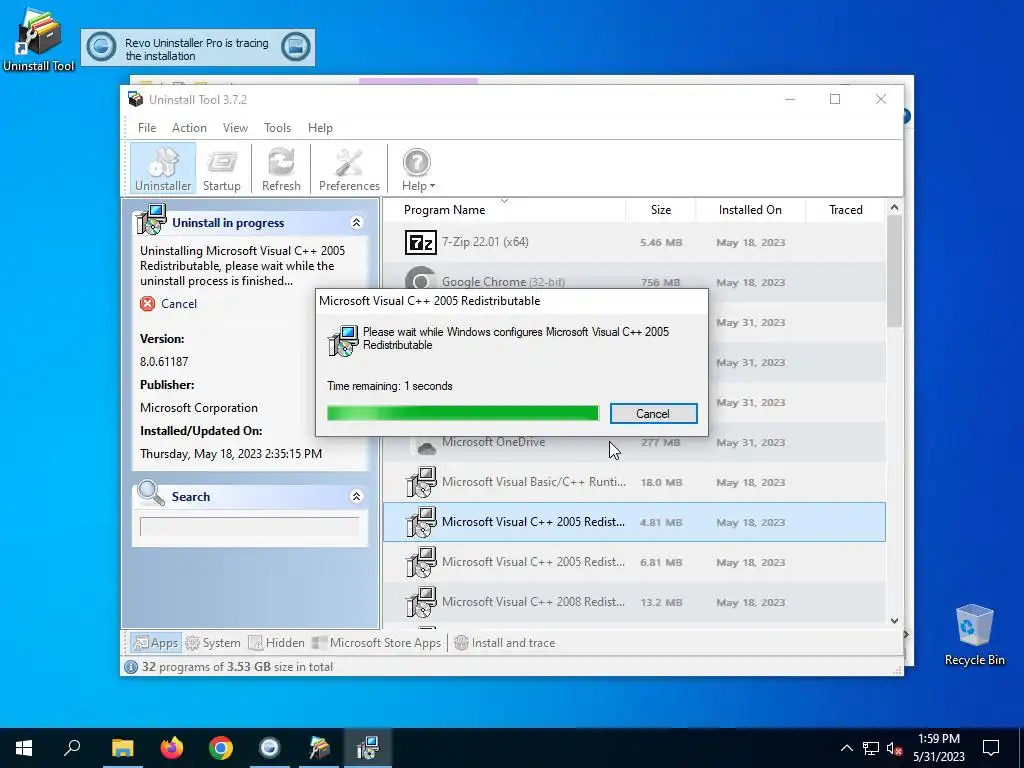Screen dimensions: 1024x768
Task: Open the Uninstaller toolbar section
Action: point(163,168)
